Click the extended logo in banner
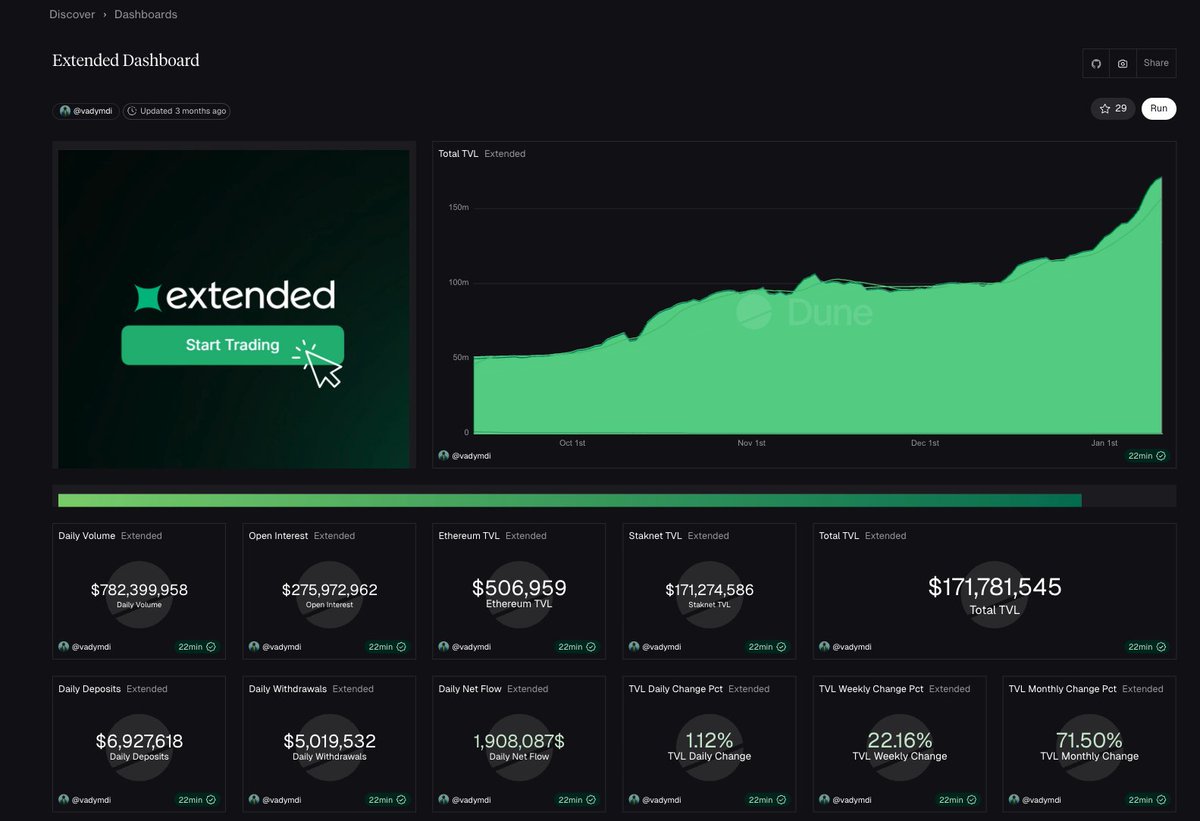Viewport: 1200px width, 821px height. click(x=235, y=296)
